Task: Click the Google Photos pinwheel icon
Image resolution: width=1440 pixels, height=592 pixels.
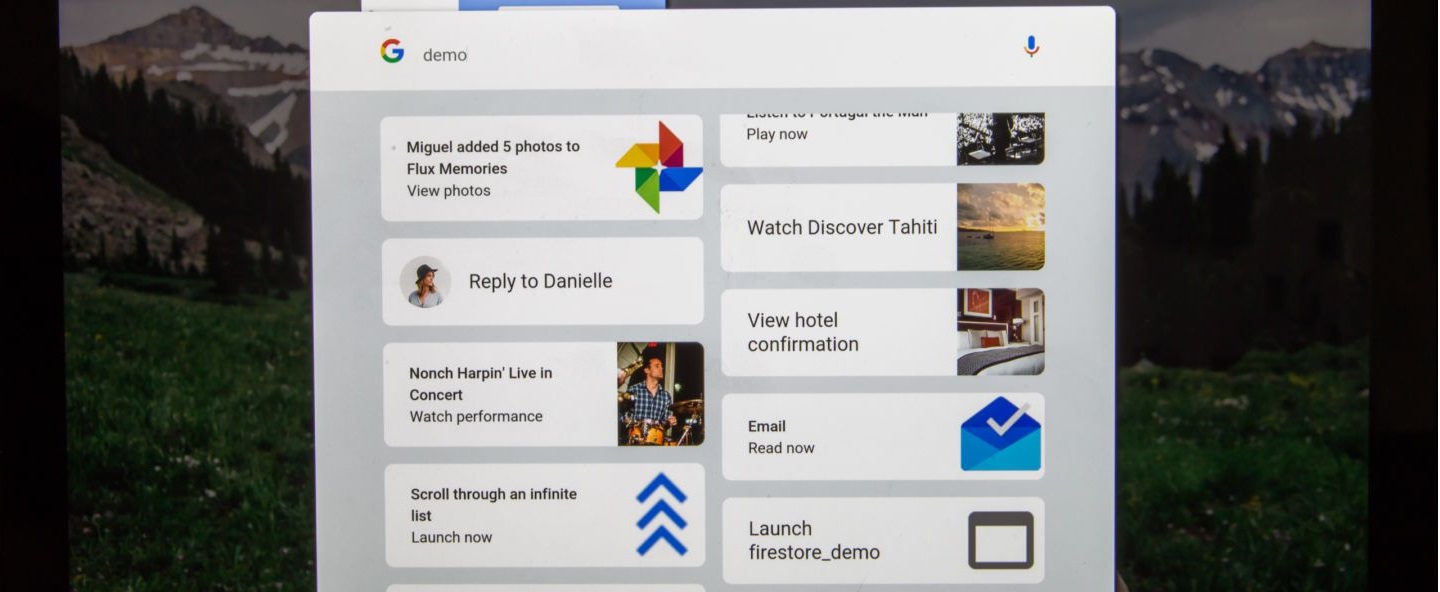Action: 658,167
